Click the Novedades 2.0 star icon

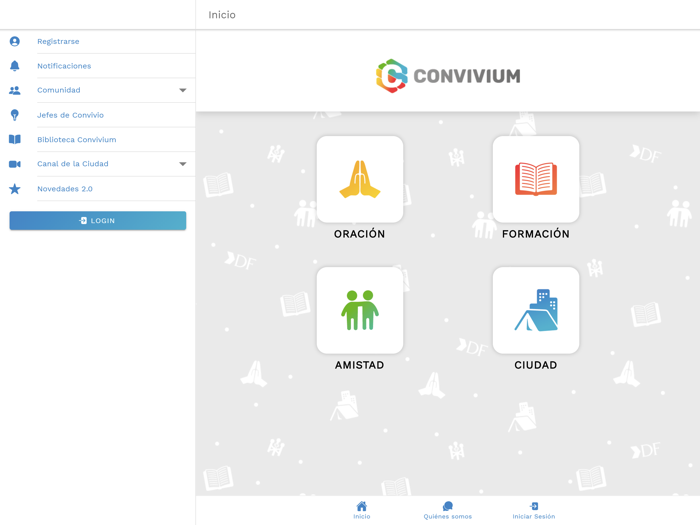[x=15, y=189]
